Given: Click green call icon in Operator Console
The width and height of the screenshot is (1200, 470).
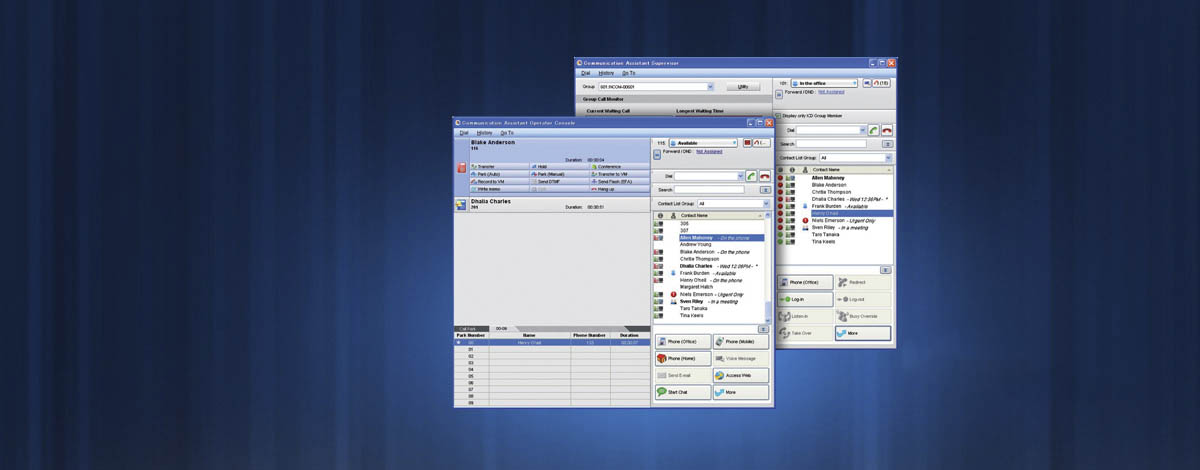Looking at the screenshot, I should point(751,176).
